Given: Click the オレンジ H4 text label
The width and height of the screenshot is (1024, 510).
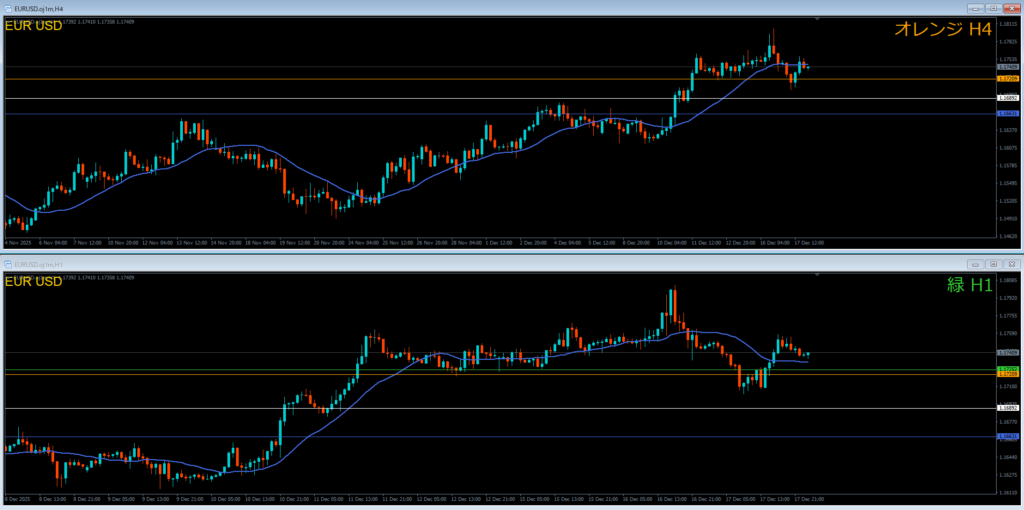Looking at the screenshot, I should (942, 30).
